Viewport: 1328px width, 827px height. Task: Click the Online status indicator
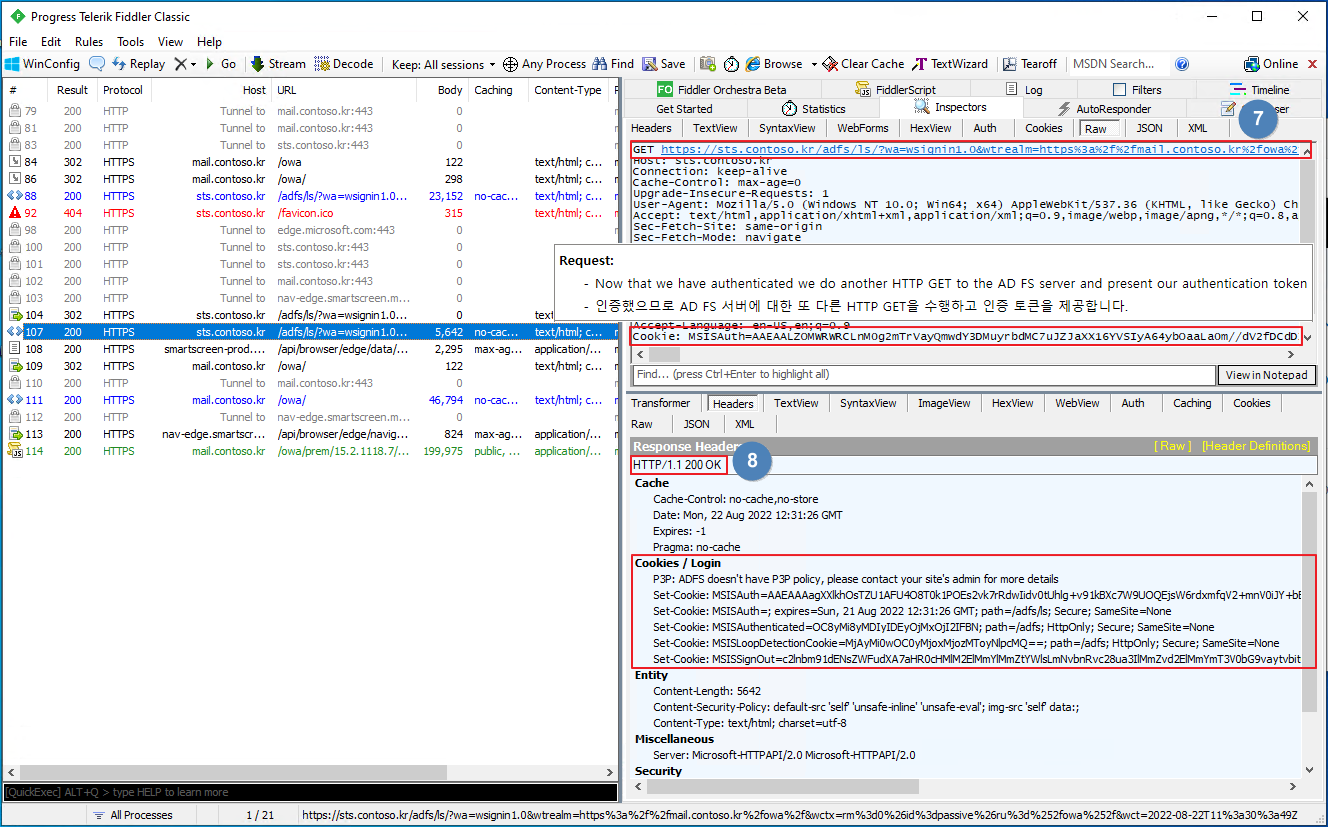1271,64
